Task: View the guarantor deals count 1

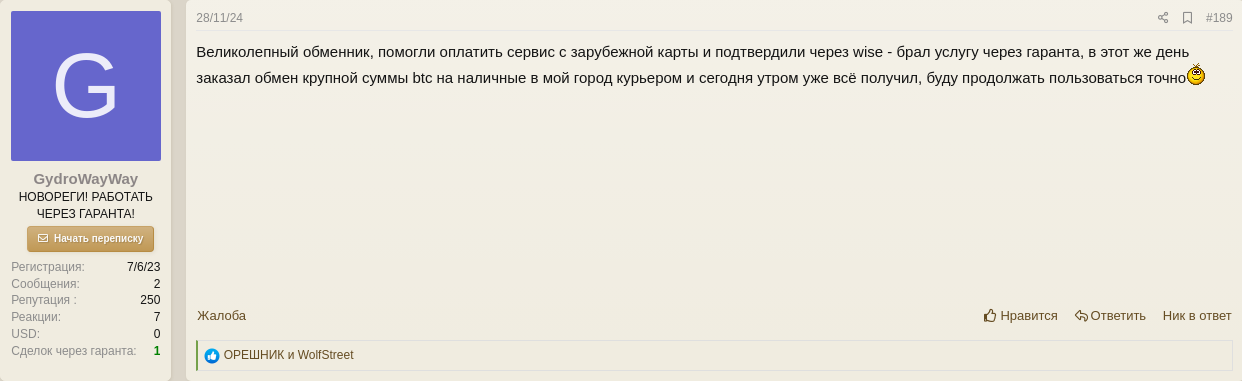Action: coord(157,351)
